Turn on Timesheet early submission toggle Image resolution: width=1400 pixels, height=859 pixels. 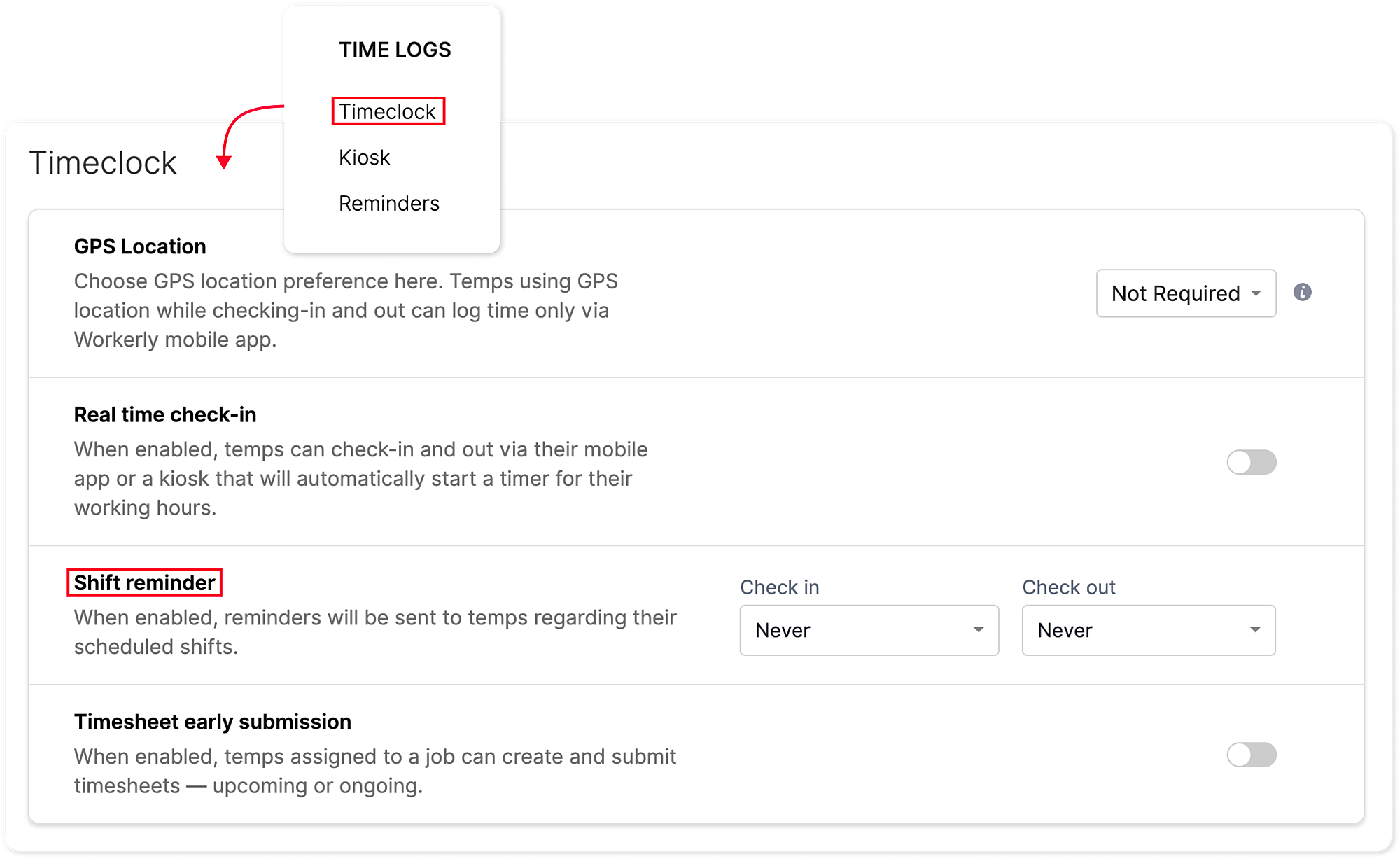pyautogui.click(x=1251, y=755)
